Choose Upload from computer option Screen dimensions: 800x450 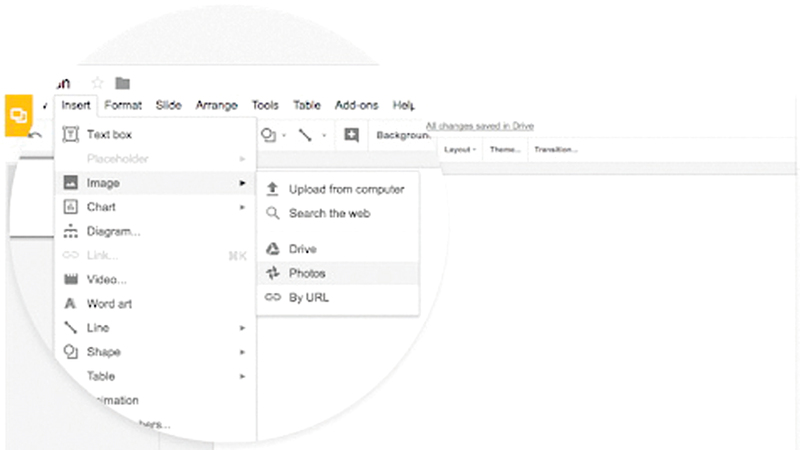[x=345, y=189]
